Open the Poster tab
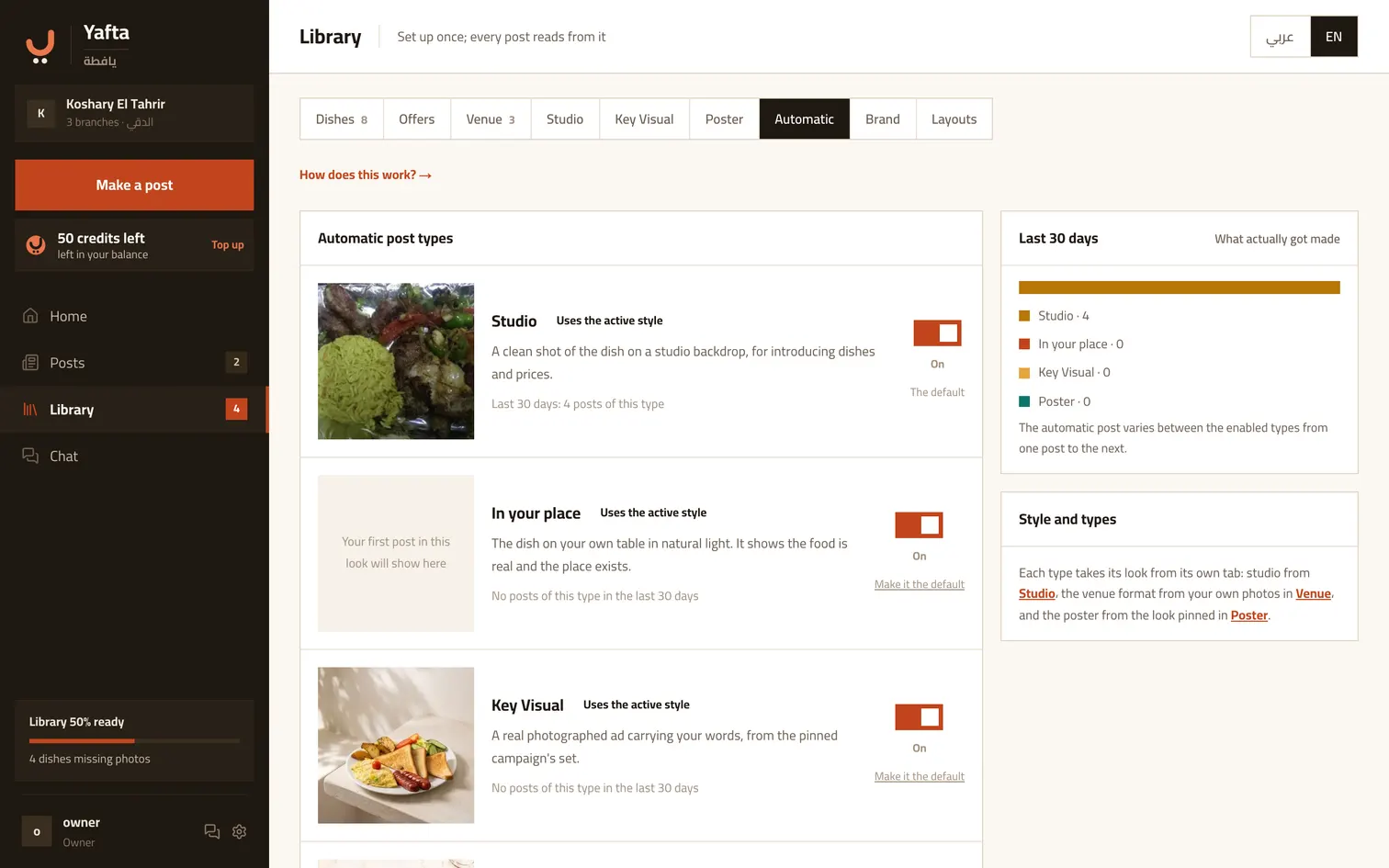 point(724,119)
